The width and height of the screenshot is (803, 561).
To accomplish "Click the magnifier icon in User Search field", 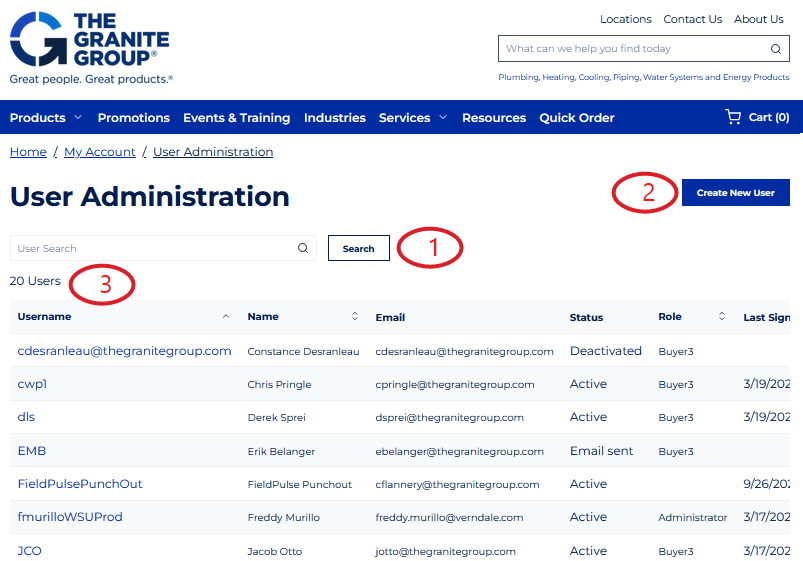I will pyautogui.click(x=303, y=249).
